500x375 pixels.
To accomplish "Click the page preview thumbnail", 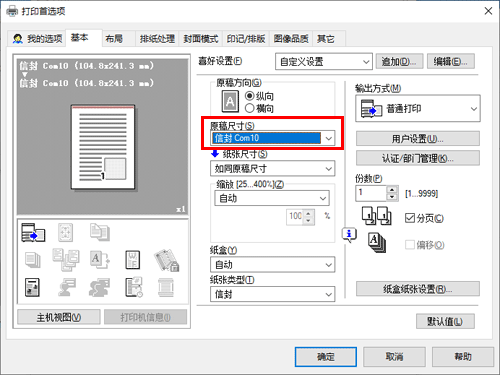I will (103, 147).
